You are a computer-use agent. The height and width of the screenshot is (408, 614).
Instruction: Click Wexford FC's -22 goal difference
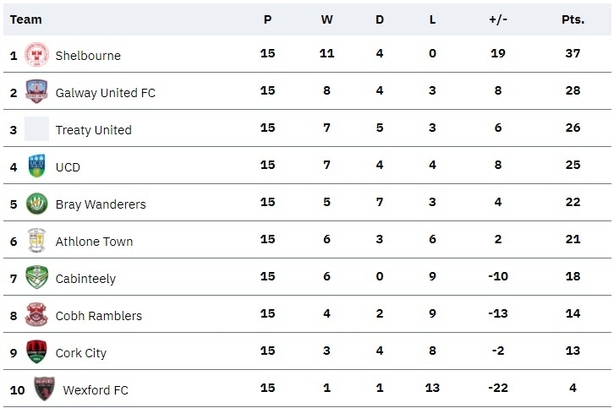click(498, 388)
